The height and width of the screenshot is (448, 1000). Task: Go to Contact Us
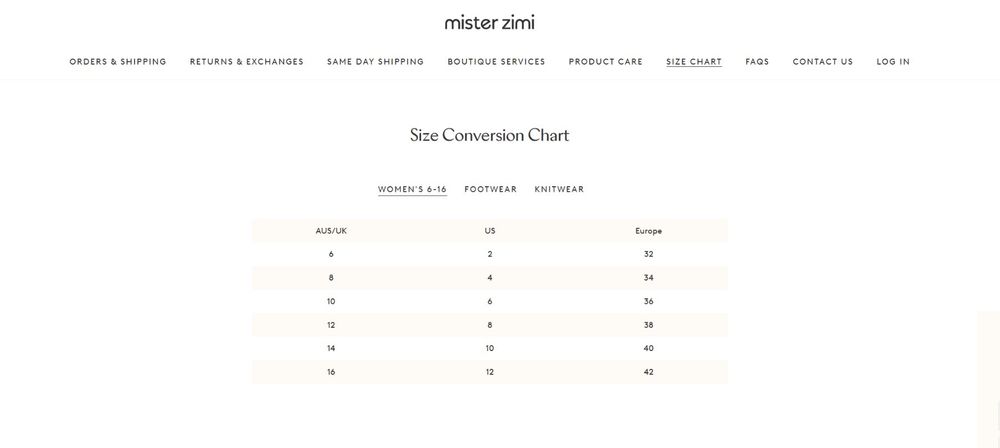[x=823, y=62]
